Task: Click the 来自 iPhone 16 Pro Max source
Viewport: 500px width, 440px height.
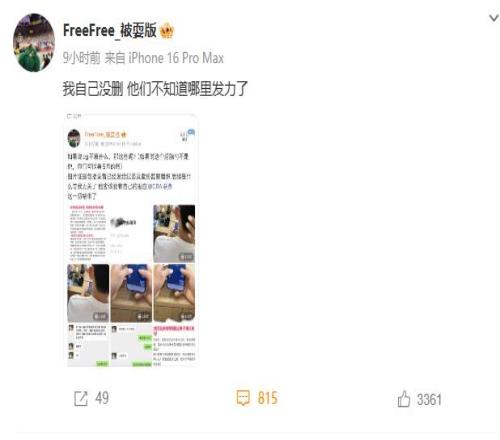Action: click(164, 58)
